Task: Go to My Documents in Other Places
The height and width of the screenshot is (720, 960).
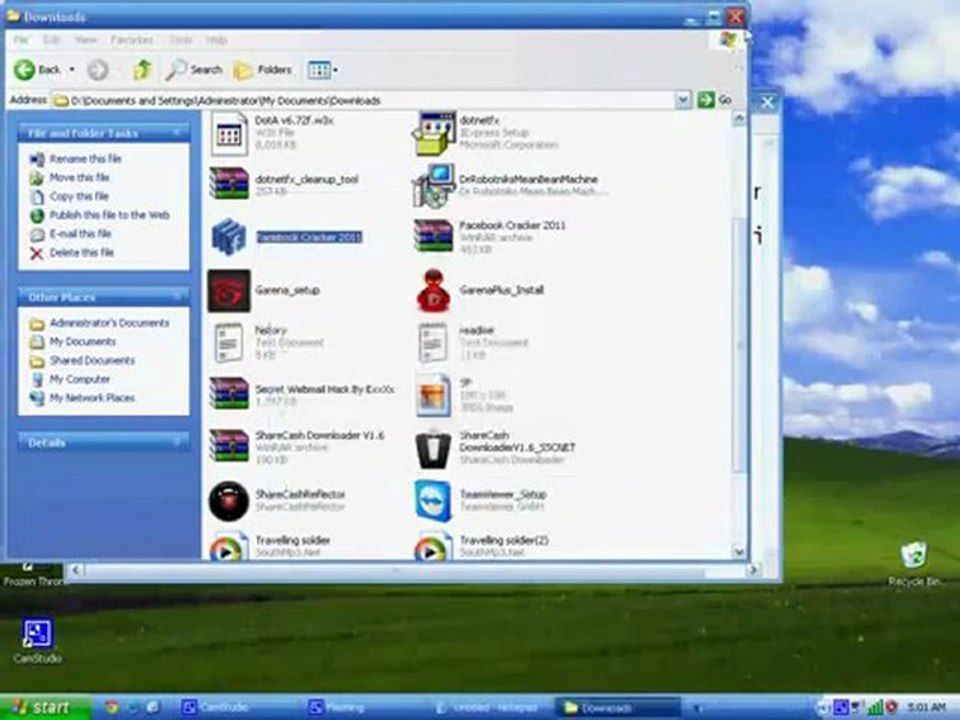Action: 82,342
